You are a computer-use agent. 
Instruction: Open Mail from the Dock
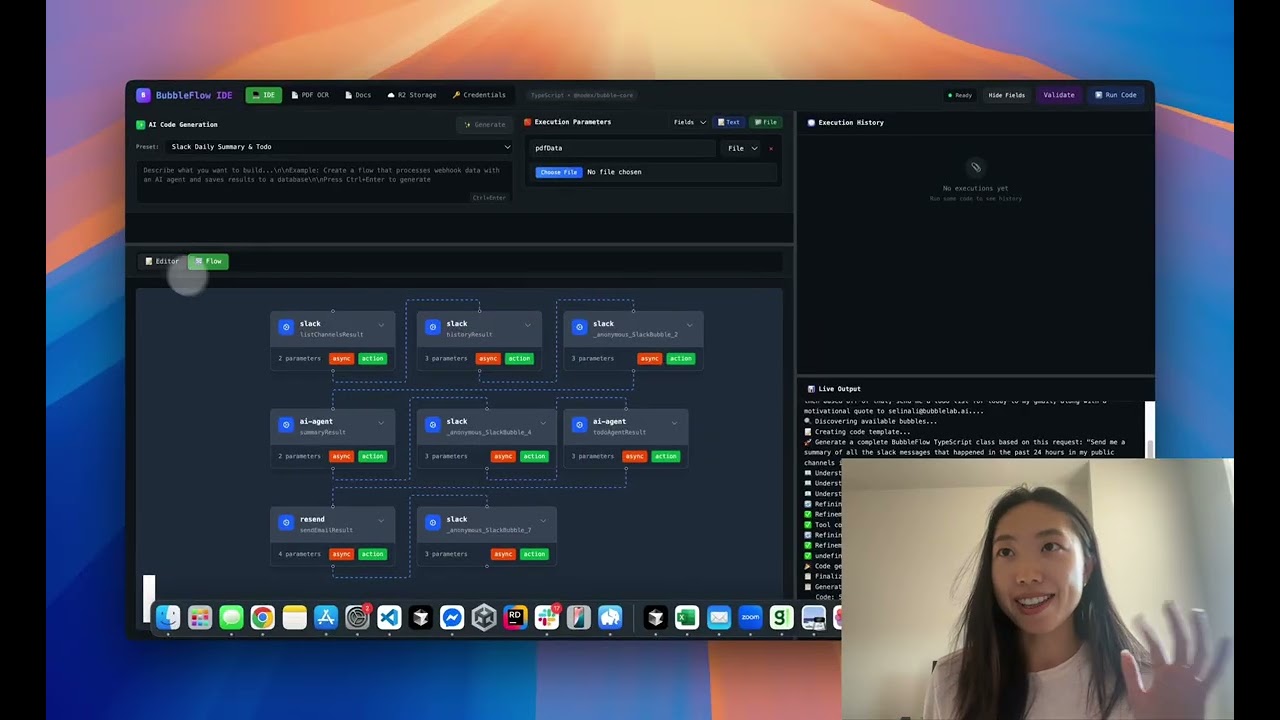pyautogui.click(x=718, y=618)
